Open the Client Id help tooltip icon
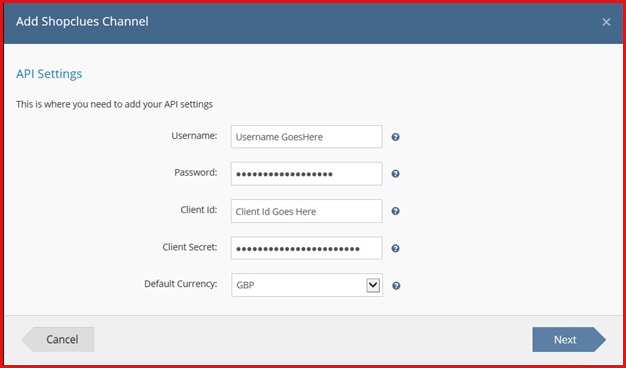Viewport: 626px width, 368px height. point(395,211)
